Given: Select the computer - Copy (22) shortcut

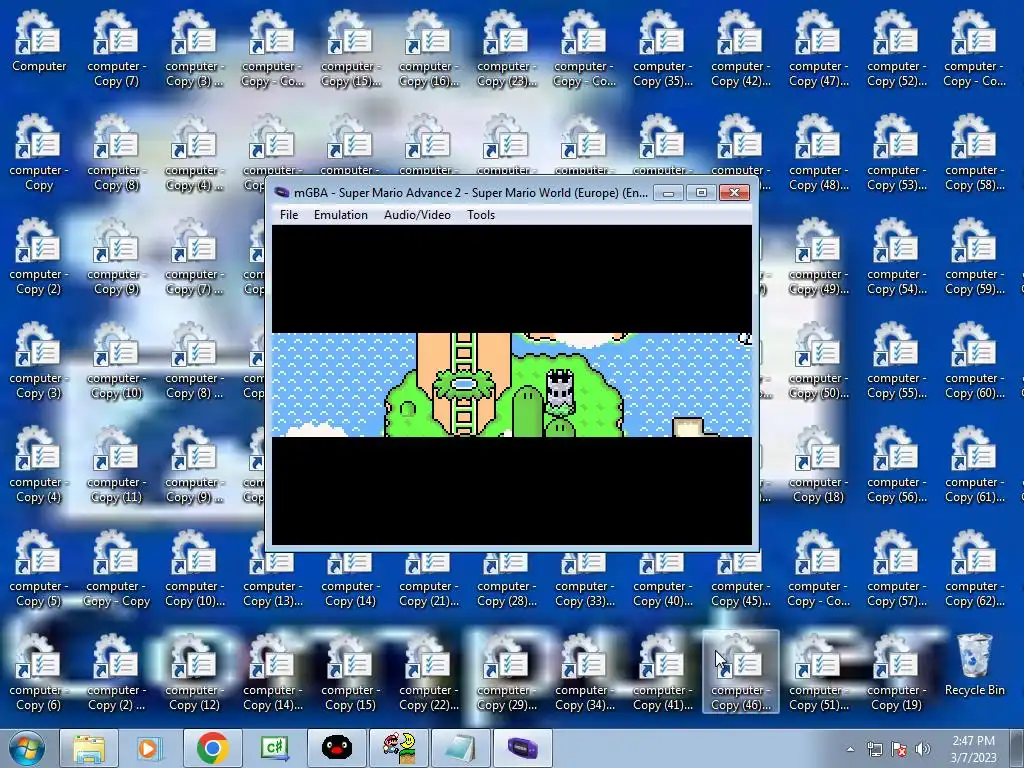Looking at the screenshot, I should [x=428, y=672].
